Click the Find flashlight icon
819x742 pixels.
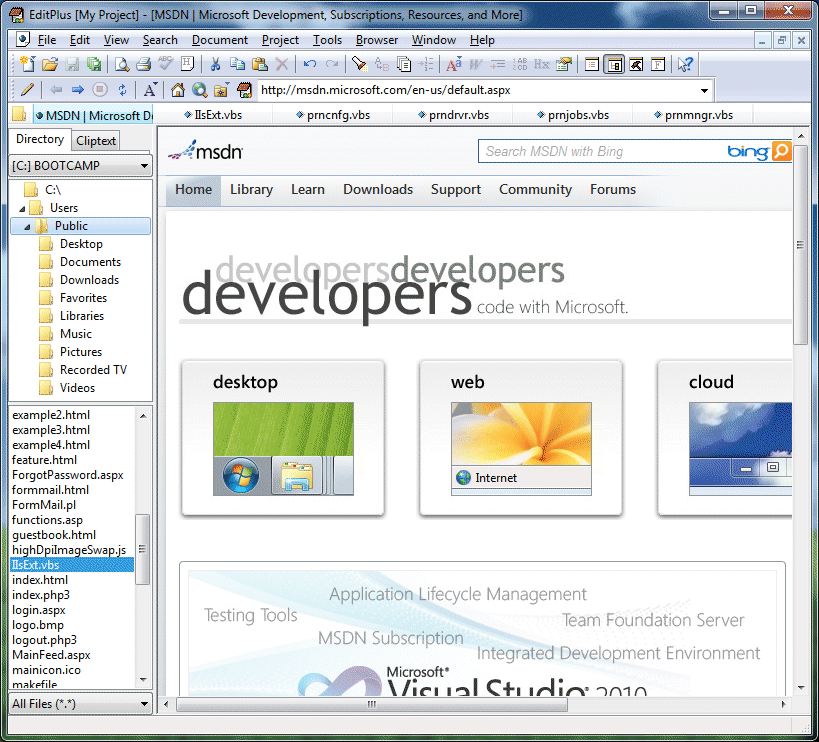[358, 65]
